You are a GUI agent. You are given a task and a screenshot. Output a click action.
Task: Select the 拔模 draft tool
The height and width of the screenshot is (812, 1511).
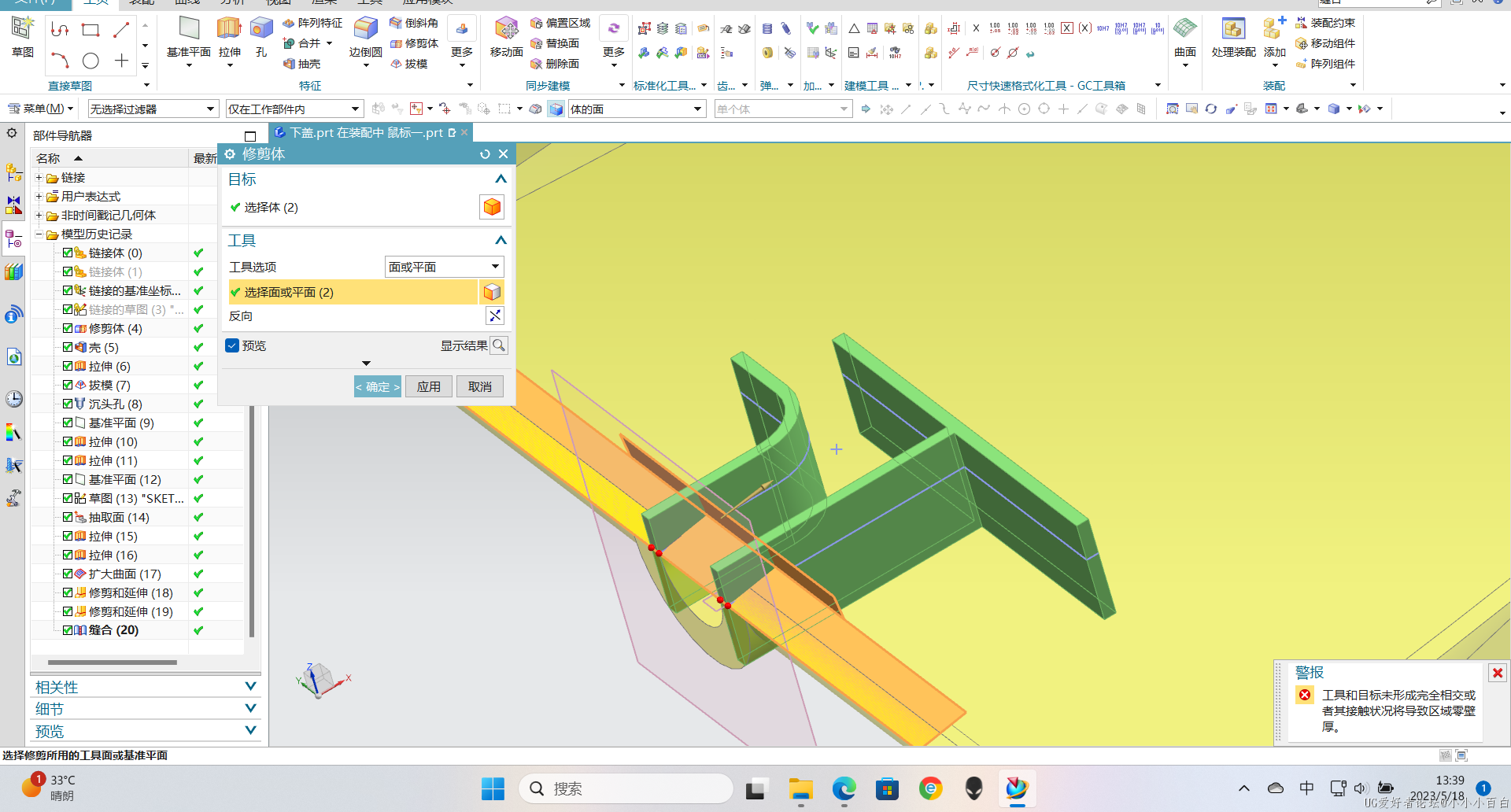[409, 64]
